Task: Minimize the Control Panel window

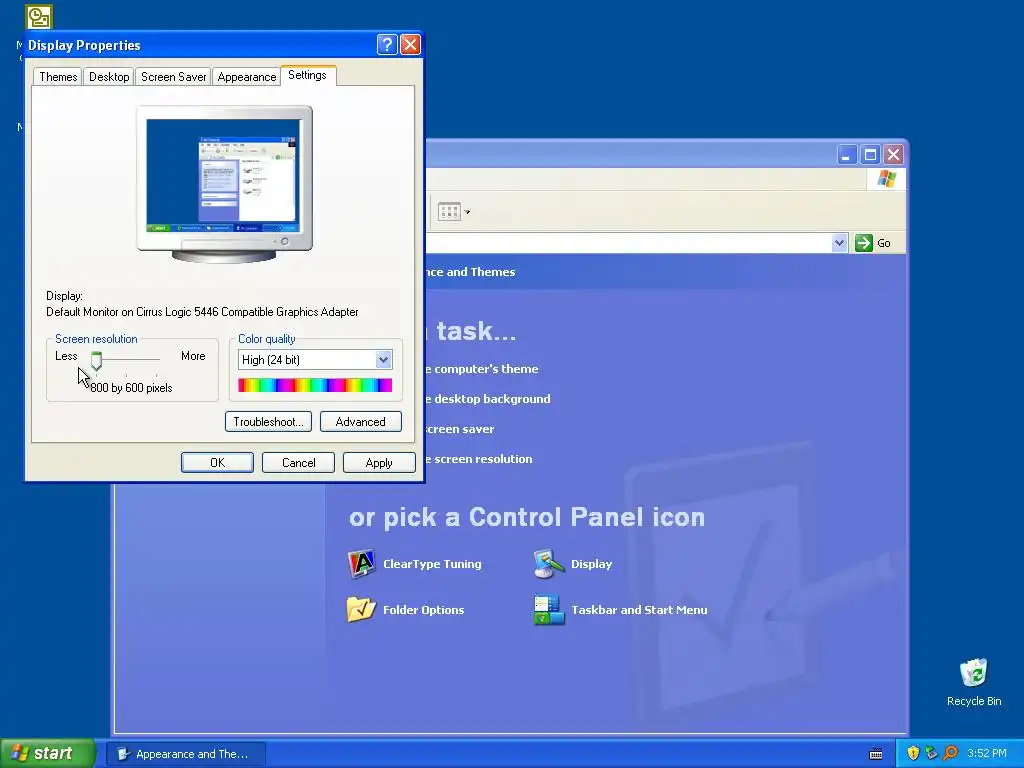Action: (x=847, y=155)
